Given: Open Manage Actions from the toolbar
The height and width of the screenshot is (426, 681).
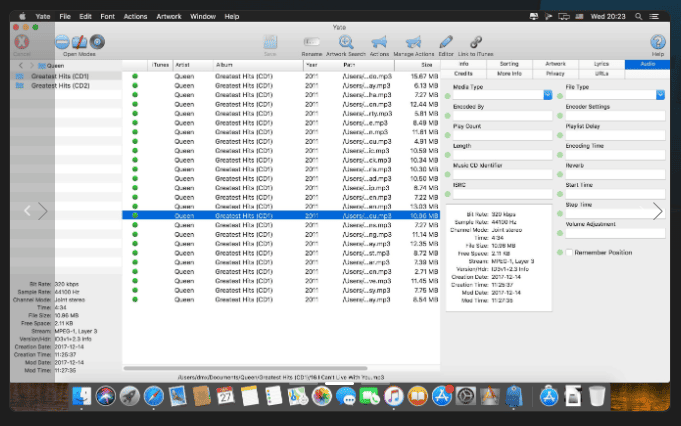Looking at the screenshot, I should tap(413, 42).
